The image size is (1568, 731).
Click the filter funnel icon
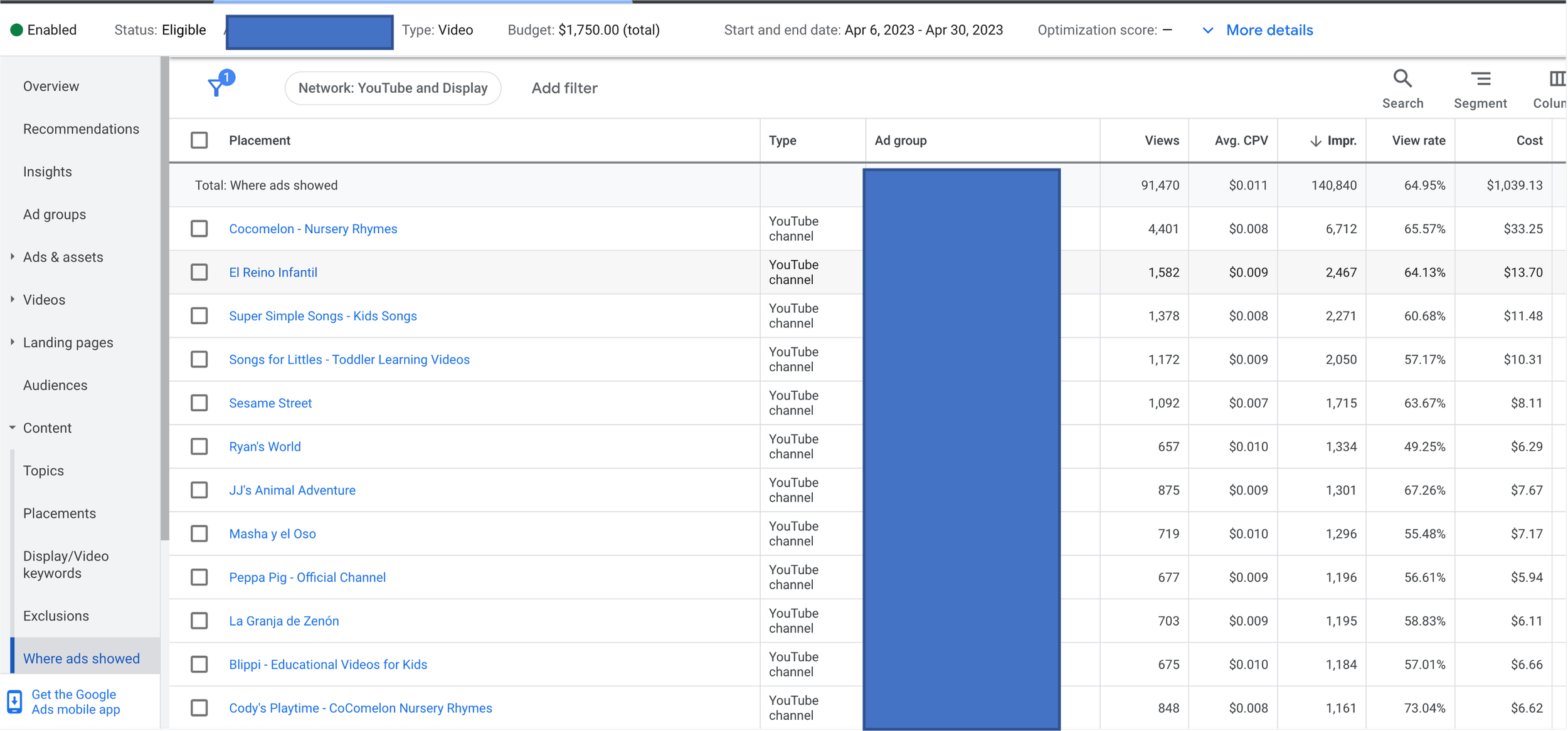point(216,88)
